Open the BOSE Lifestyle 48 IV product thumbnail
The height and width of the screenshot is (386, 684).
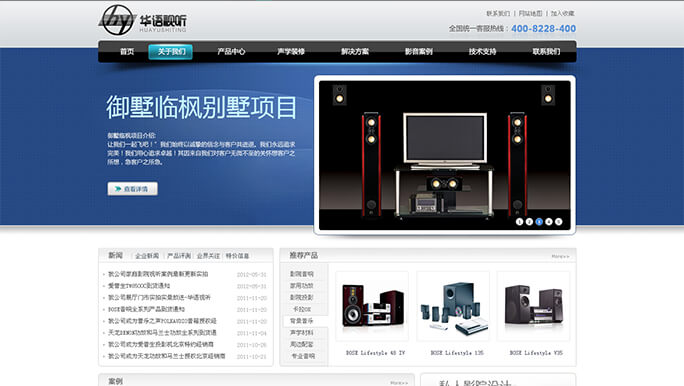[372, 306]
